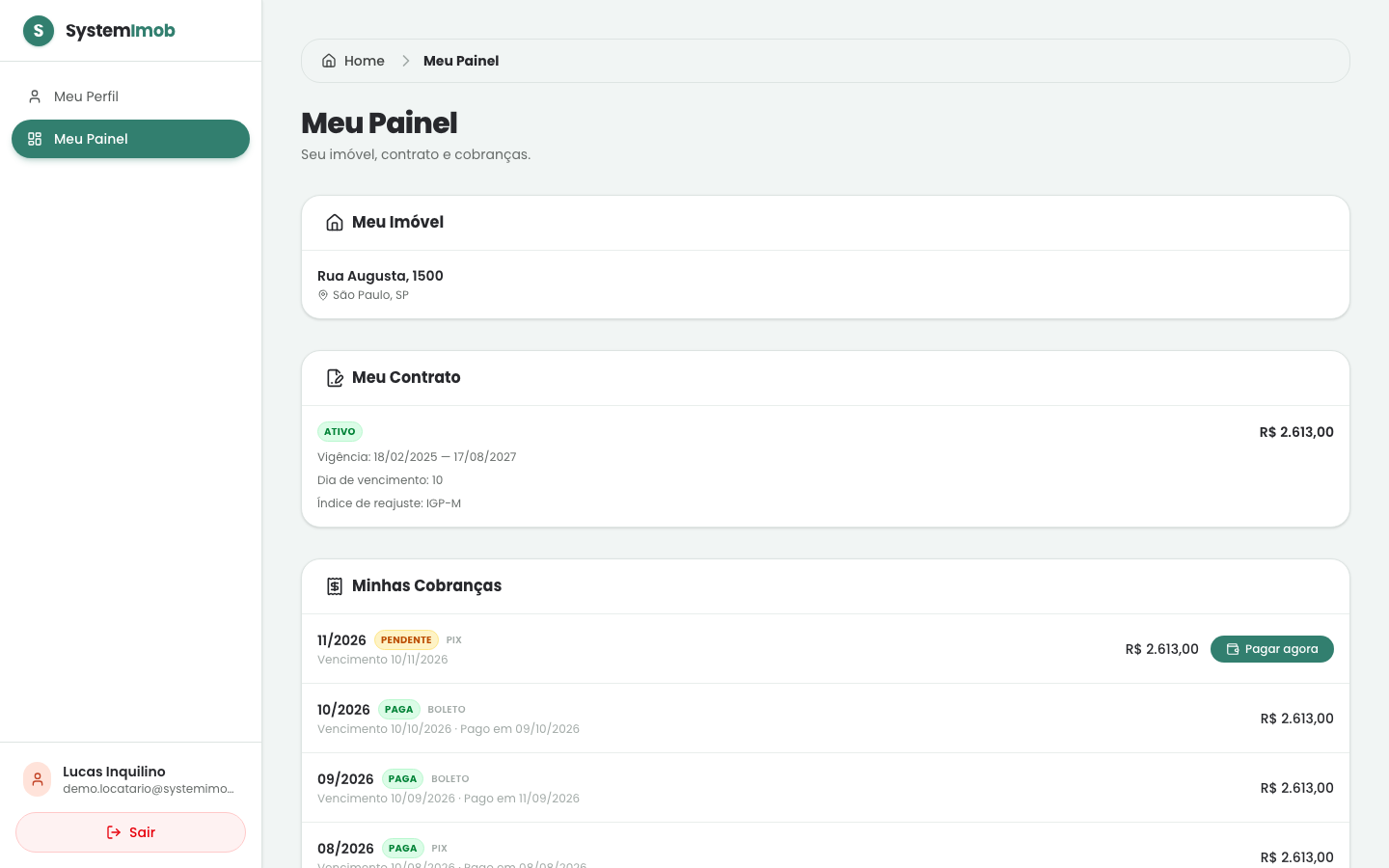Image resolution: width=1389 pixels, height=868 pixels.
Task: Click the Meu Painel breadcrumb item
Action: tap(461, 61)
